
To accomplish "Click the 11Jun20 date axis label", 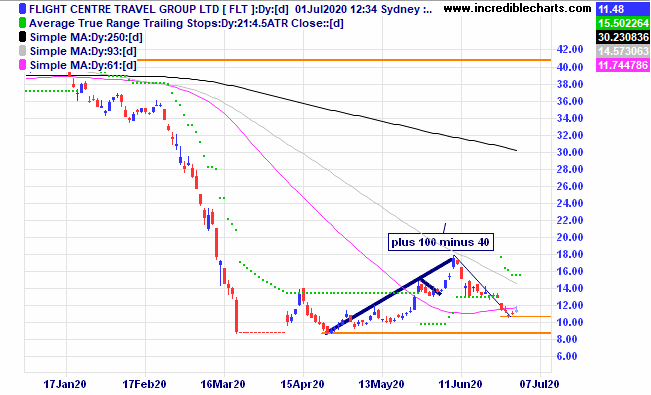I will point(460,384).
